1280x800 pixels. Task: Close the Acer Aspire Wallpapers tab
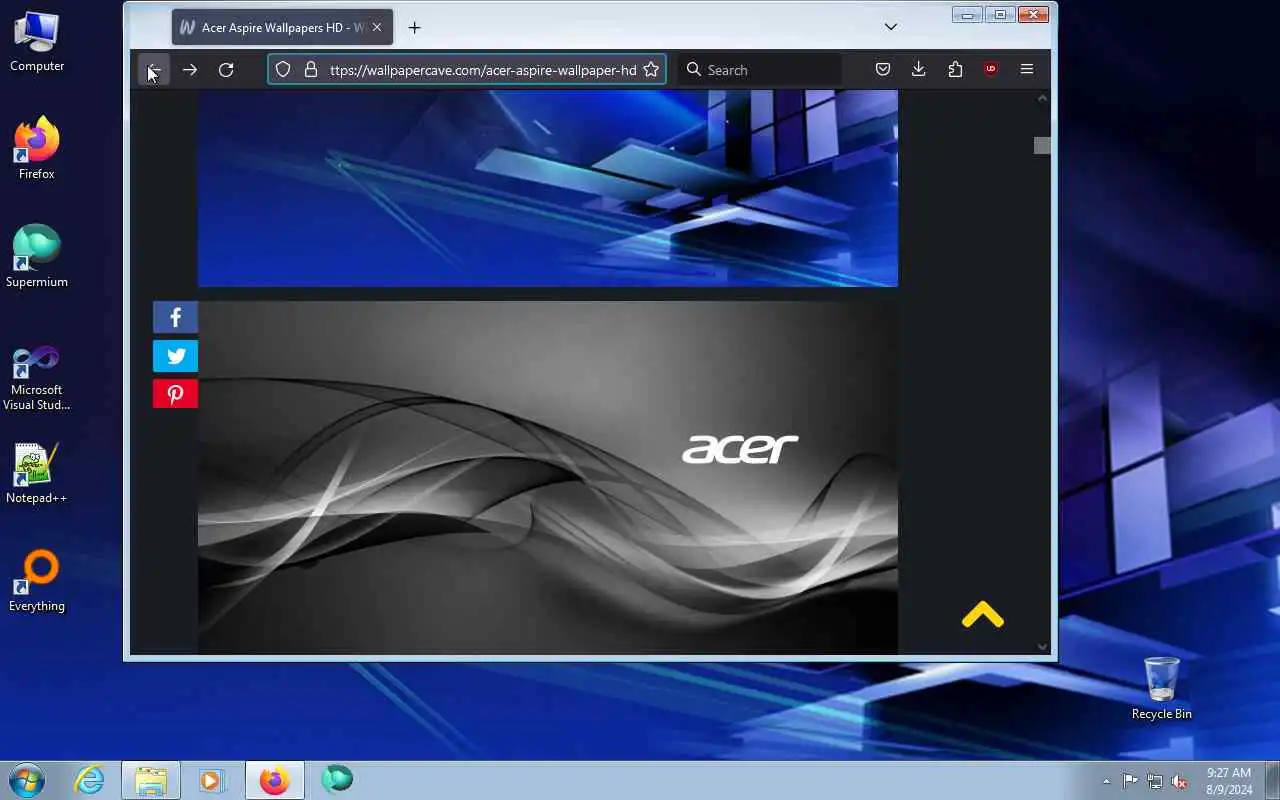point(377,28)
